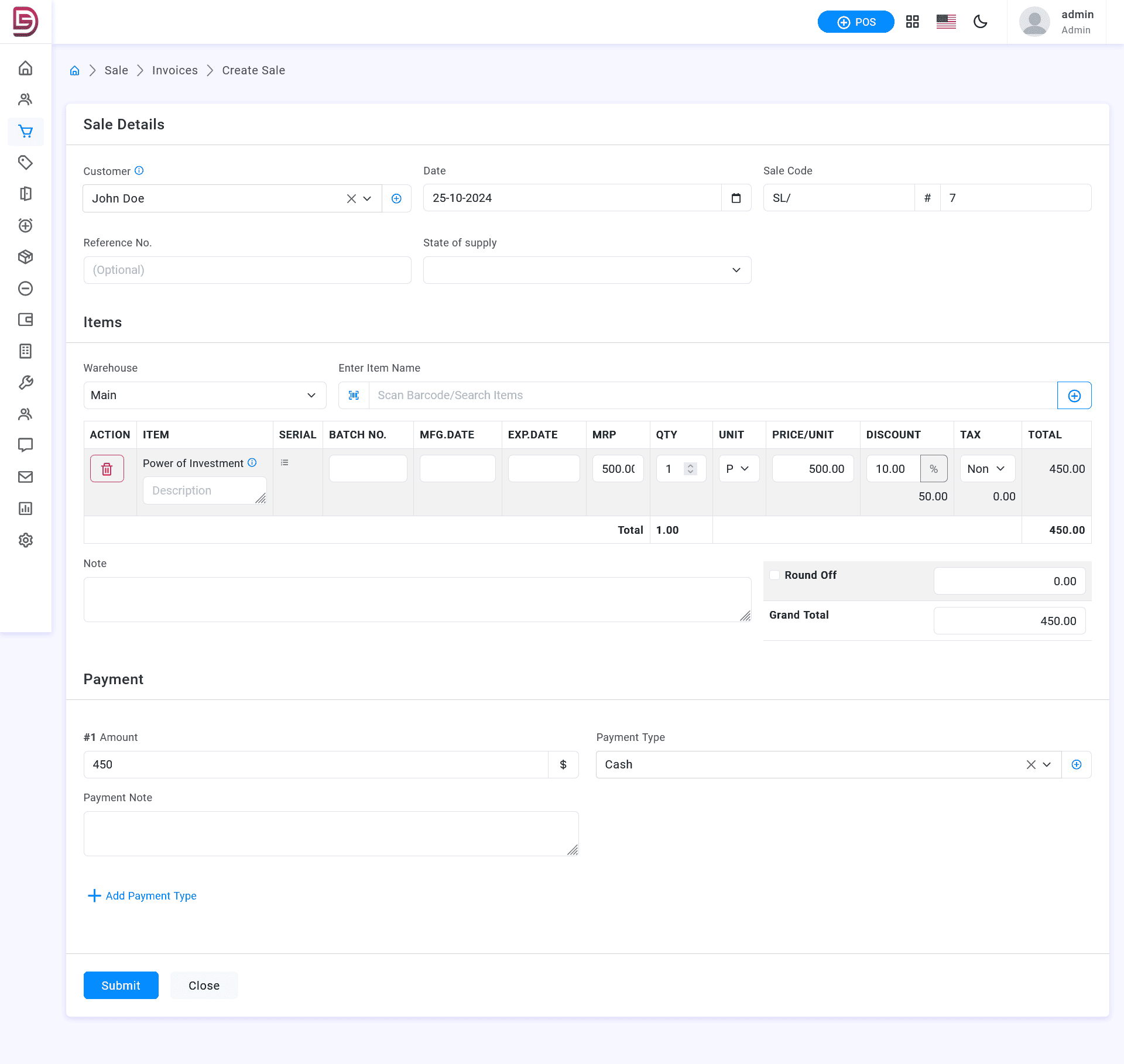Open the language flag selector

[945, 22]
